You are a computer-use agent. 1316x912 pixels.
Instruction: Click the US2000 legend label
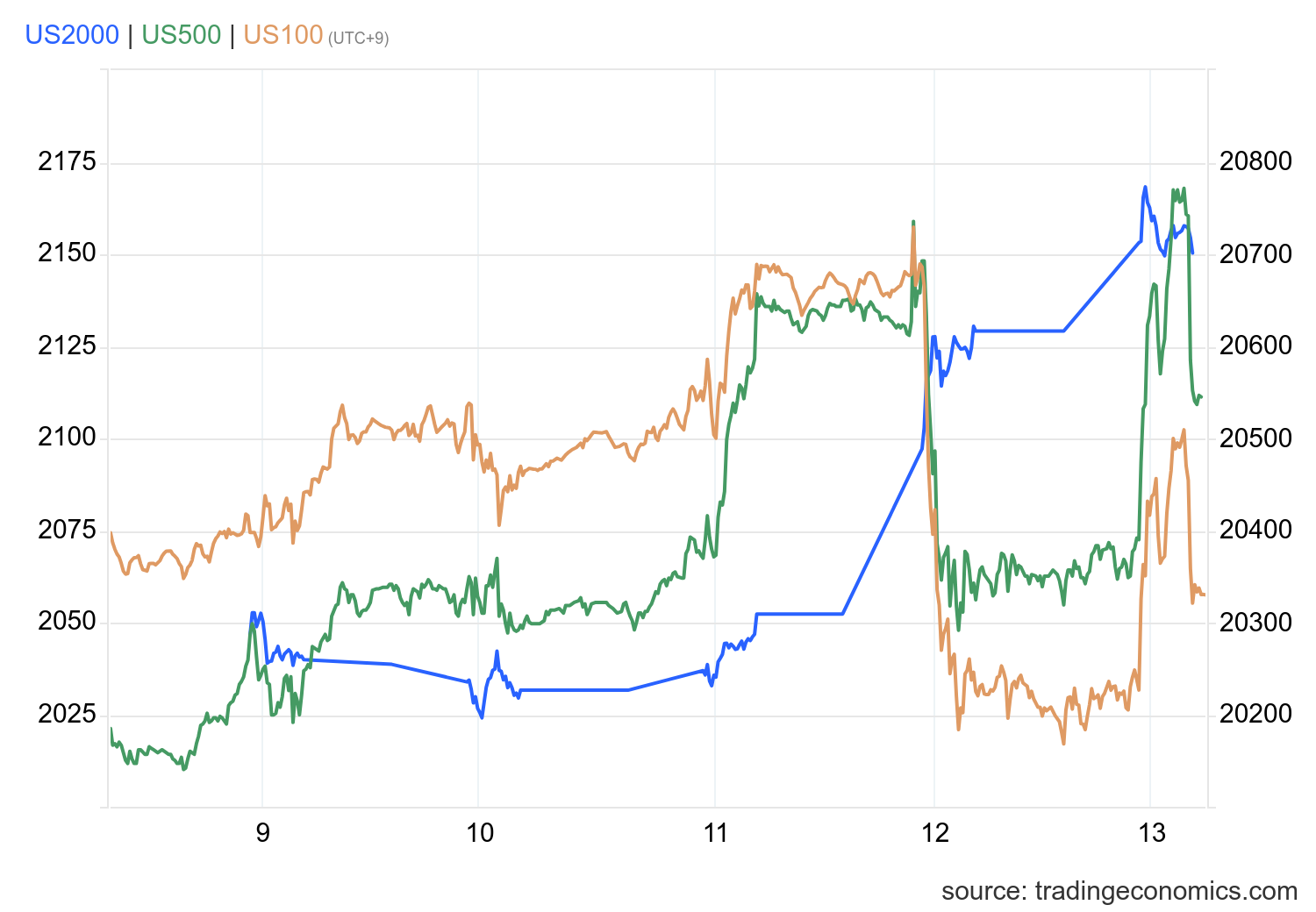pos(72,35)
